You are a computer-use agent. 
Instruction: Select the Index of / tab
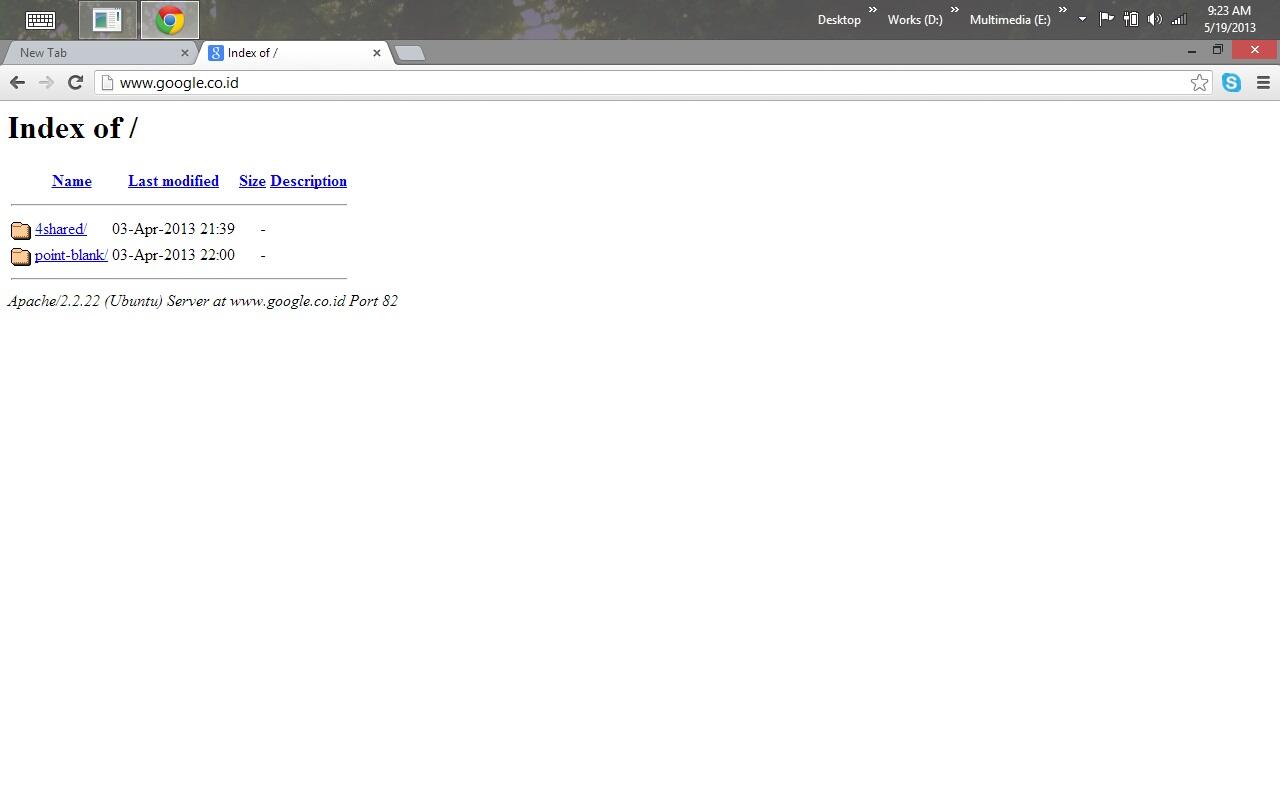click(295, 53)
